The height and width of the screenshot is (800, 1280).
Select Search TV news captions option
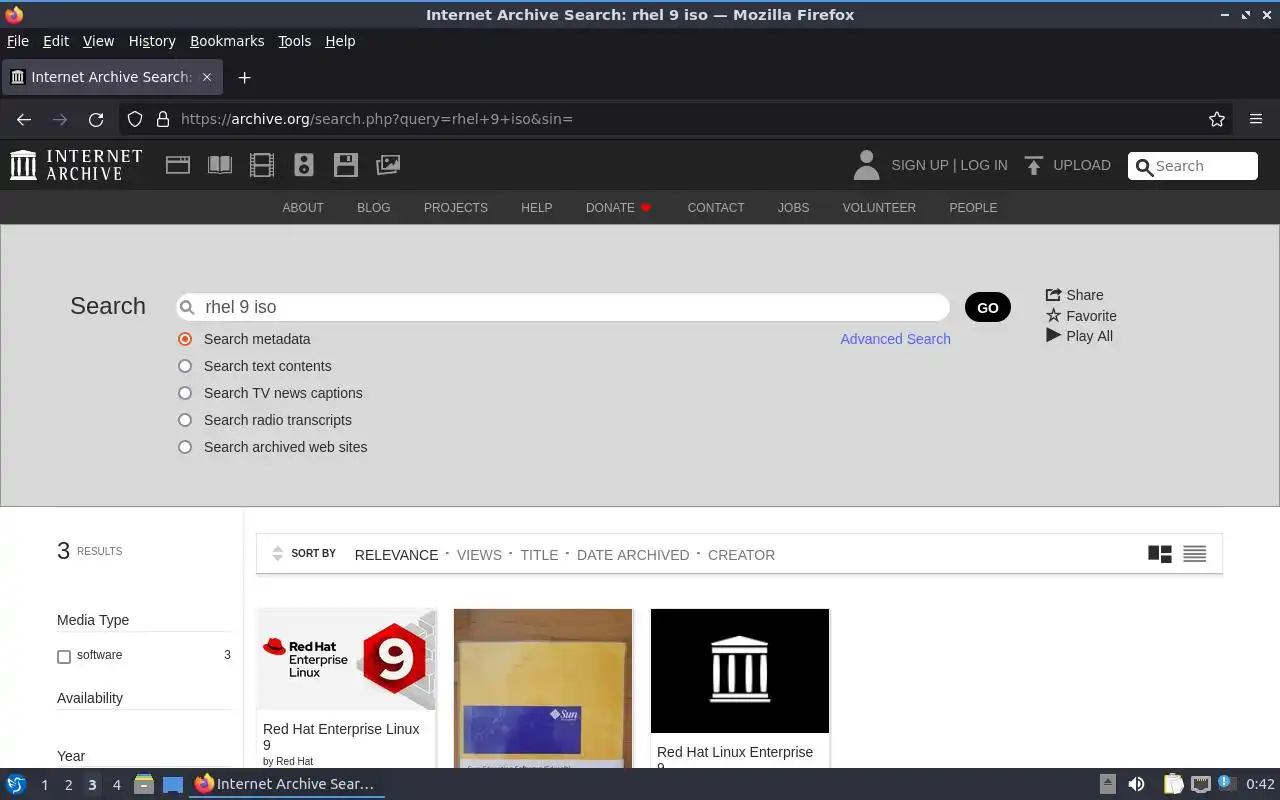(185, 393)
